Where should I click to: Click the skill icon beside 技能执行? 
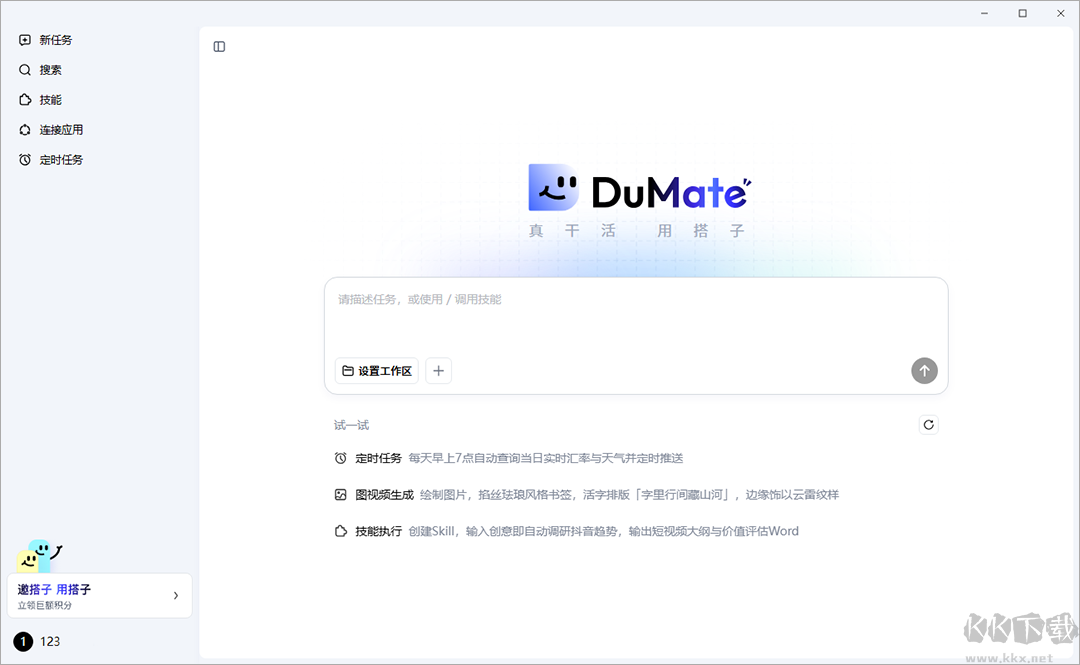click(340, 531)
